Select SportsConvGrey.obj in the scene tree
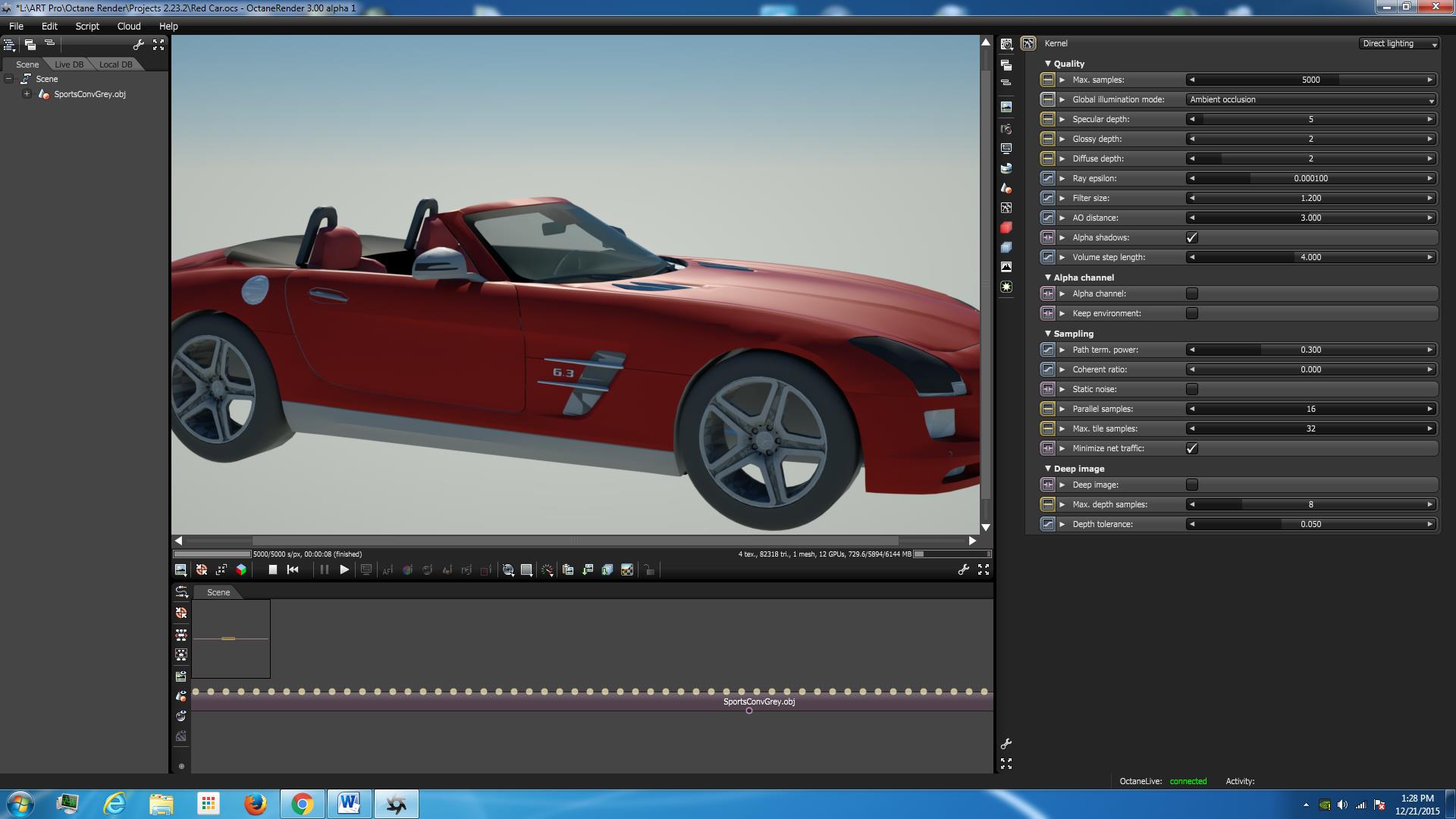Image resolution: width=1456 pixels, height=819 pixels. [x=89, y=94]
